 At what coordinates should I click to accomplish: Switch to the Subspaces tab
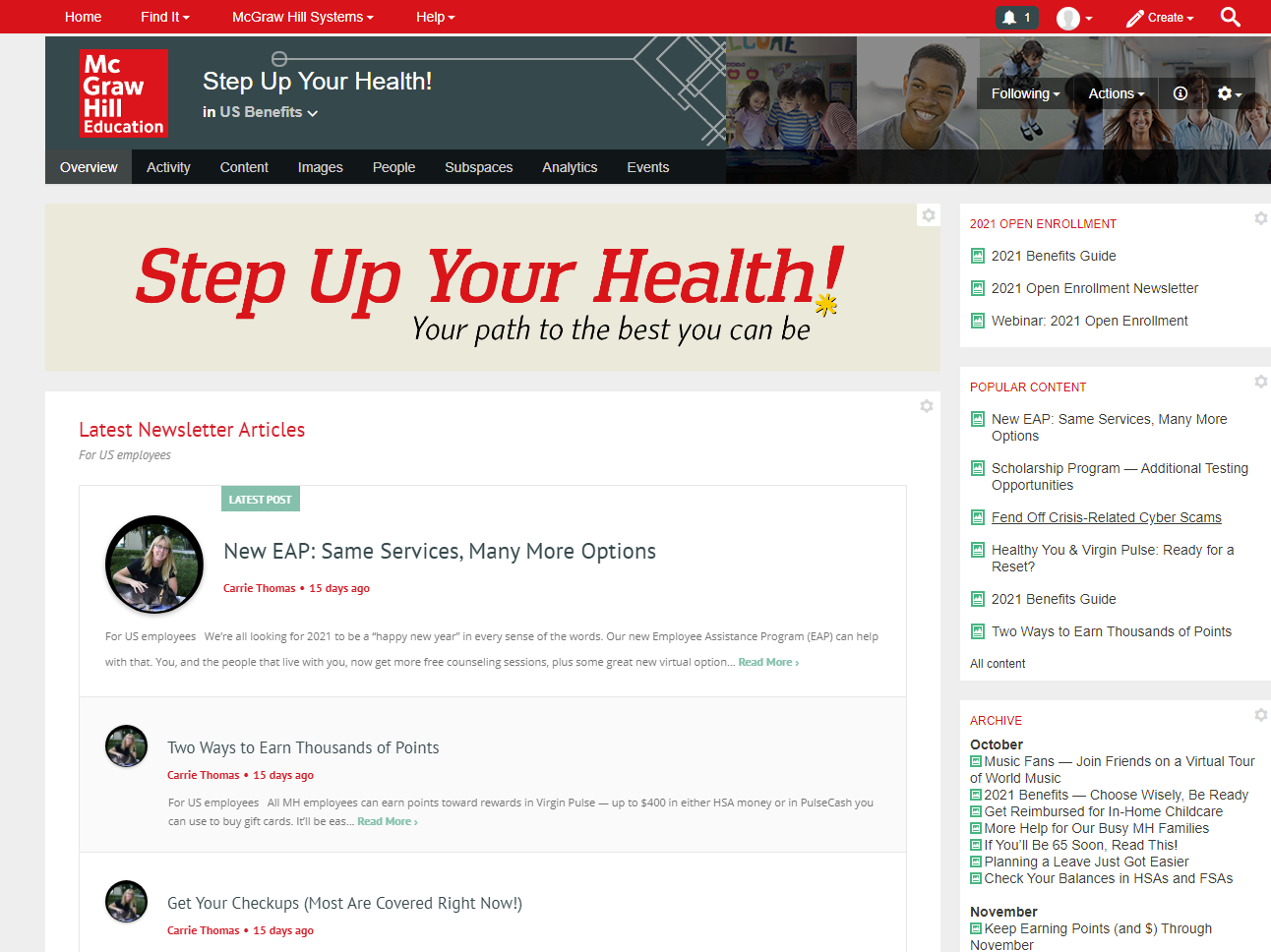pyautogui.click(x=479, y=167)
